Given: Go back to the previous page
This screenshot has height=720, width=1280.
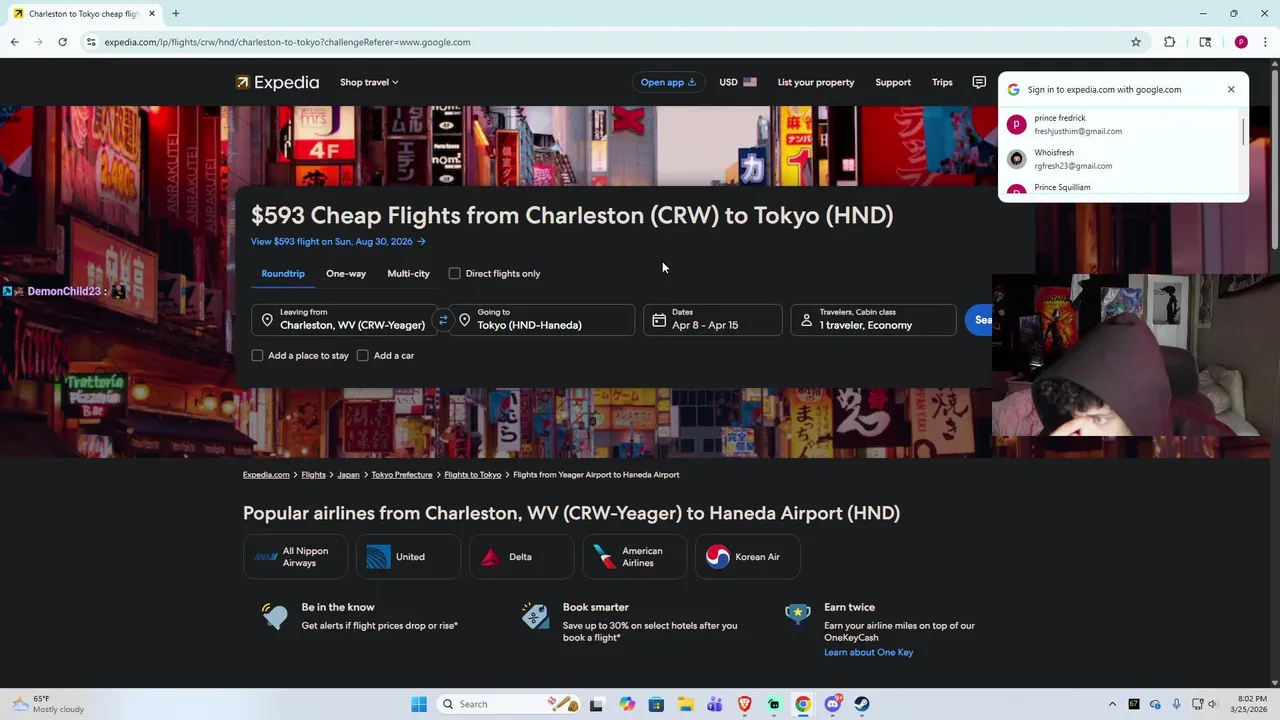Looking at the screenshot, I should [x=14, y=42].
